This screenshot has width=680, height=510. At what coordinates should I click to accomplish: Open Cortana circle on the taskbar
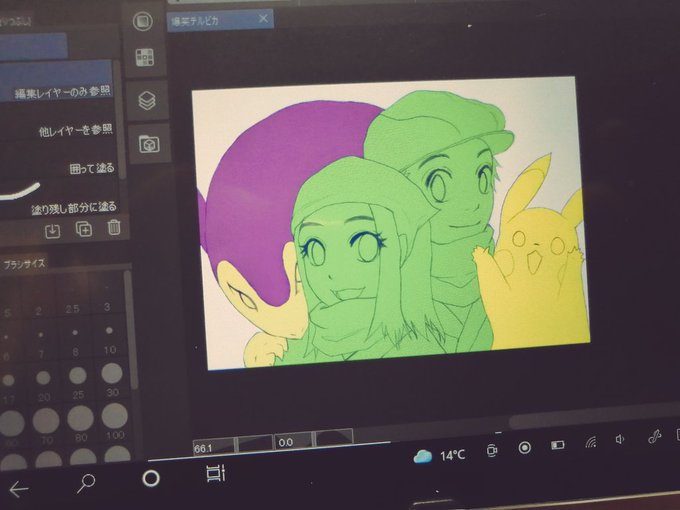point(151,478)
